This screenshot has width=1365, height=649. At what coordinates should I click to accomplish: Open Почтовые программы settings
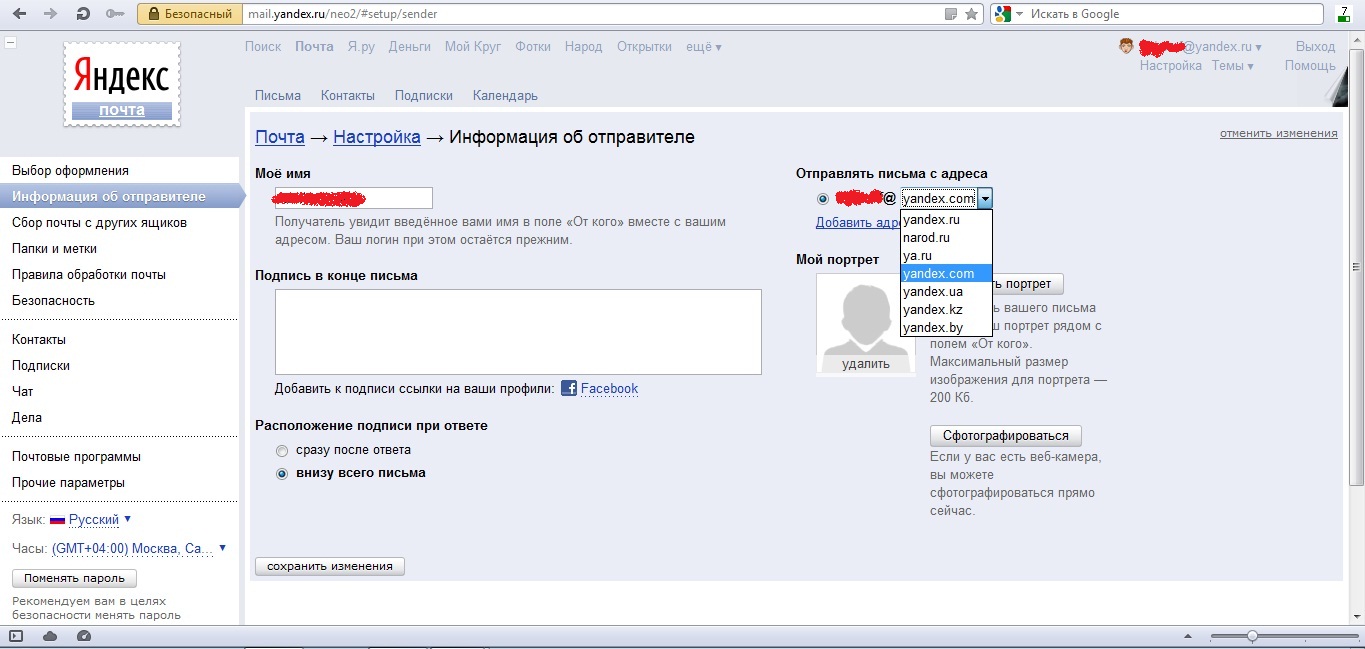(x=76, y=457)
